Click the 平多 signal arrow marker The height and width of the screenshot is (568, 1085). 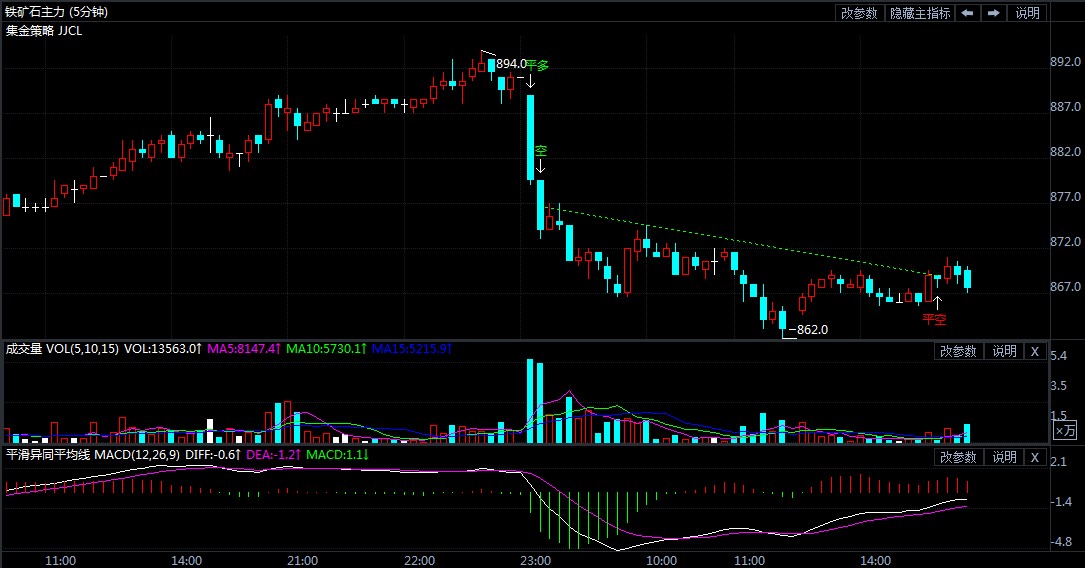[531, 80]
